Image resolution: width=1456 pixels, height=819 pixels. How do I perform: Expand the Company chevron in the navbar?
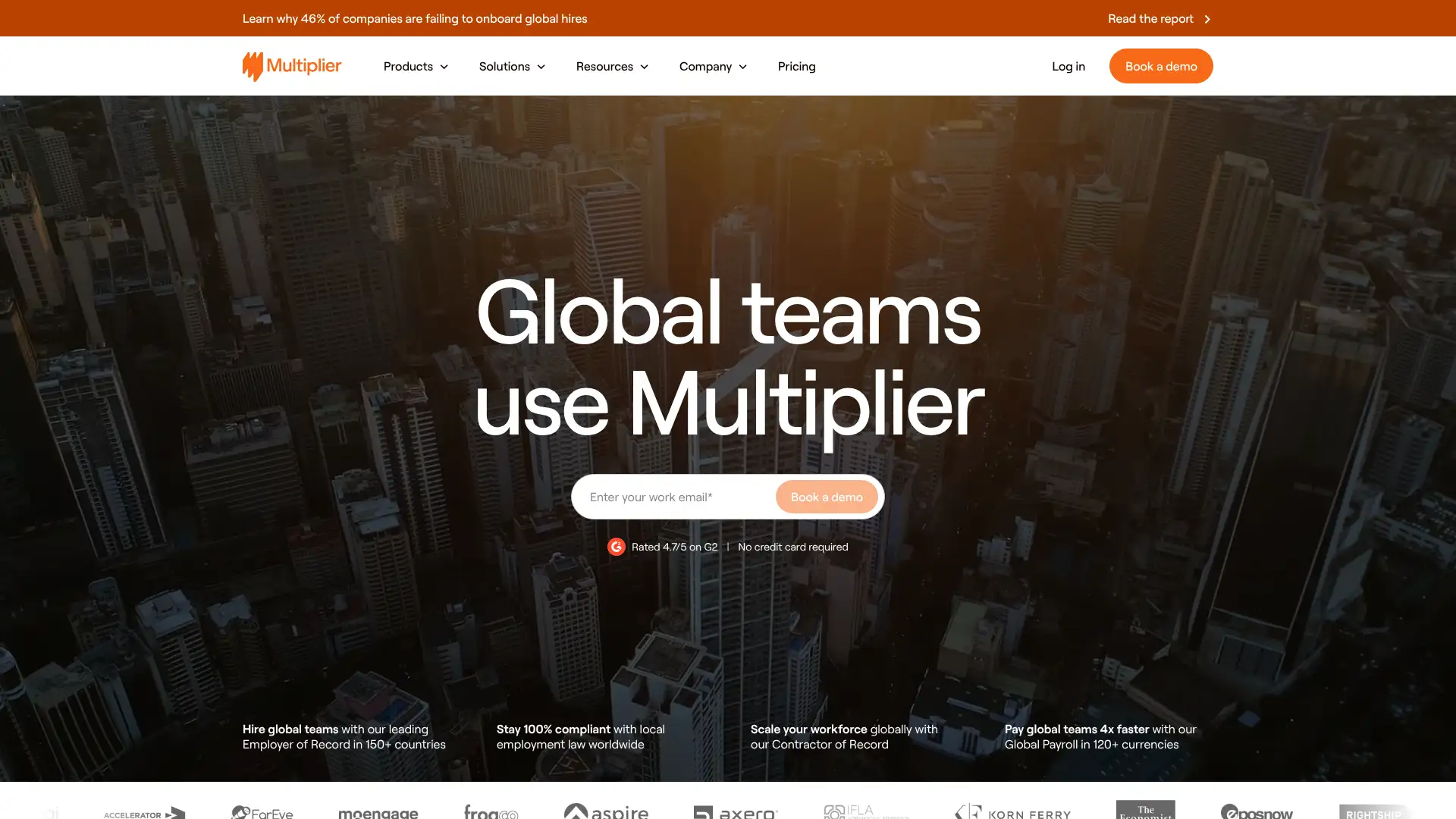click(743, 67)
